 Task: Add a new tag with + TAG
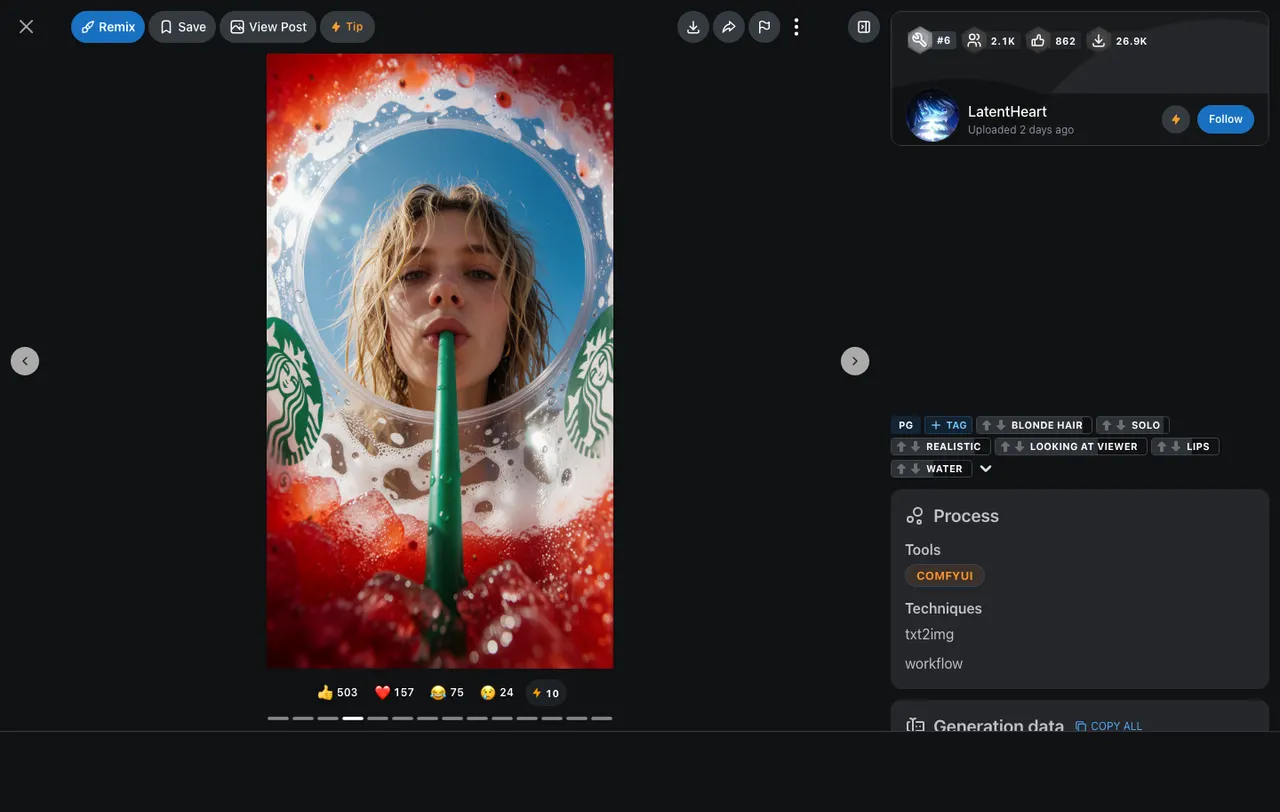tap(948, 425)
